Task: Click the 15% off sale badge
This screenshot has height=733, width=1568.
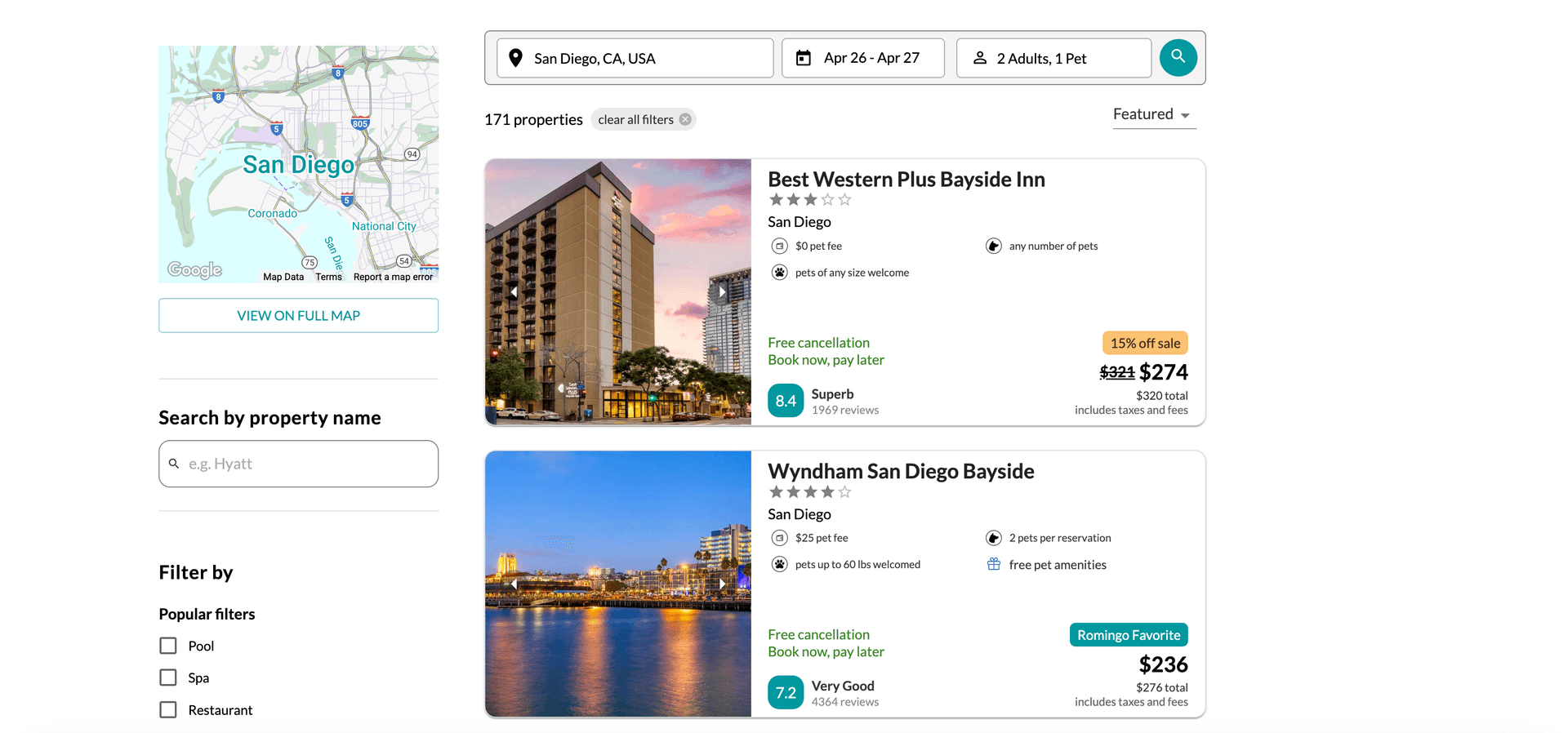Action: [x=1145, y=343]
